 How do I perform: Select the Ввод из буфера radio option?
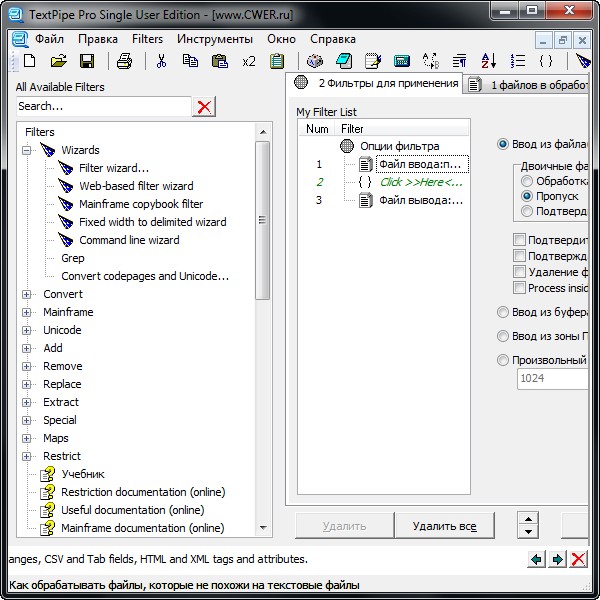[503, 313]
